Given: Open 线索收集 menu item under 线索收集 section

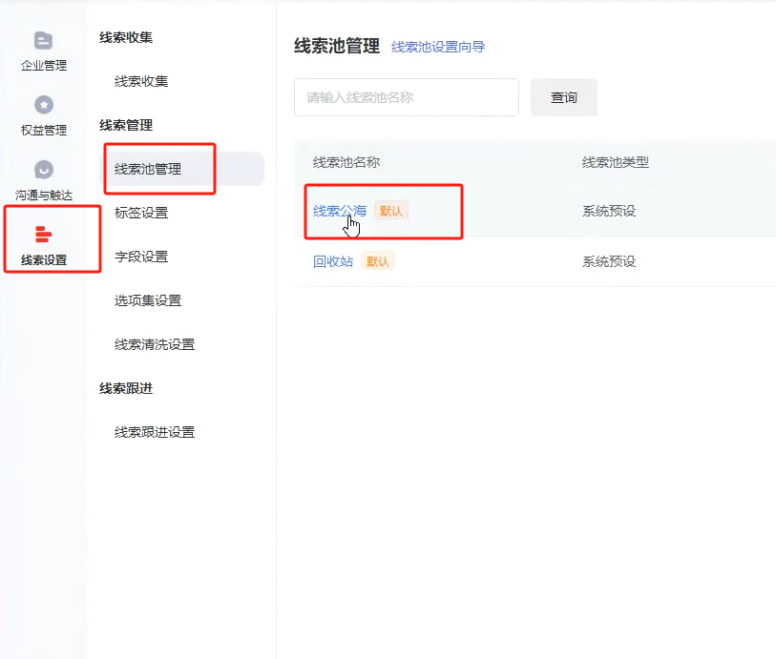Looking at the screenshot, I should tap(141, 81).
